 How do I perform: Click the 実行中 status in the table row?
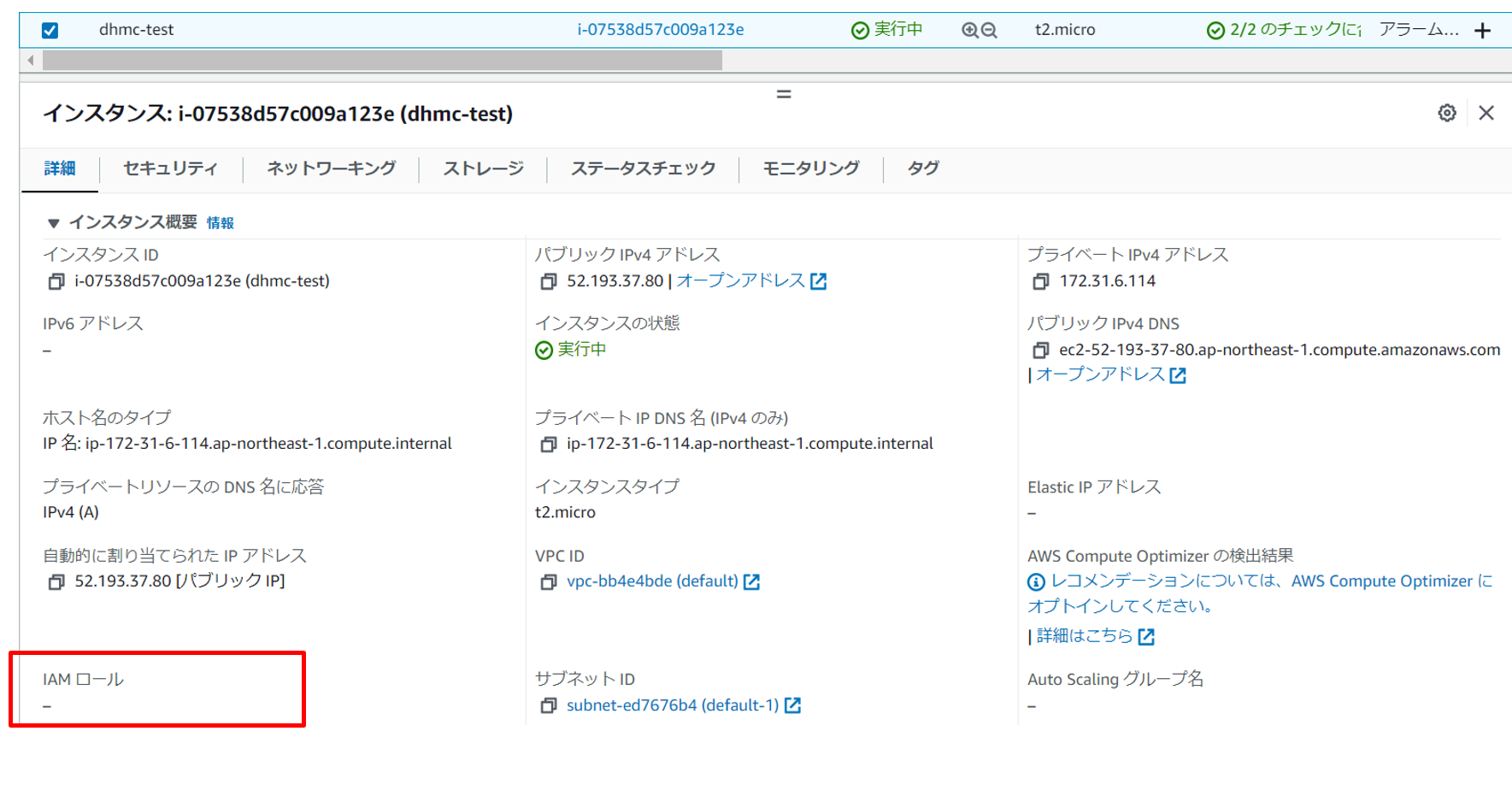tap(887, 30)
